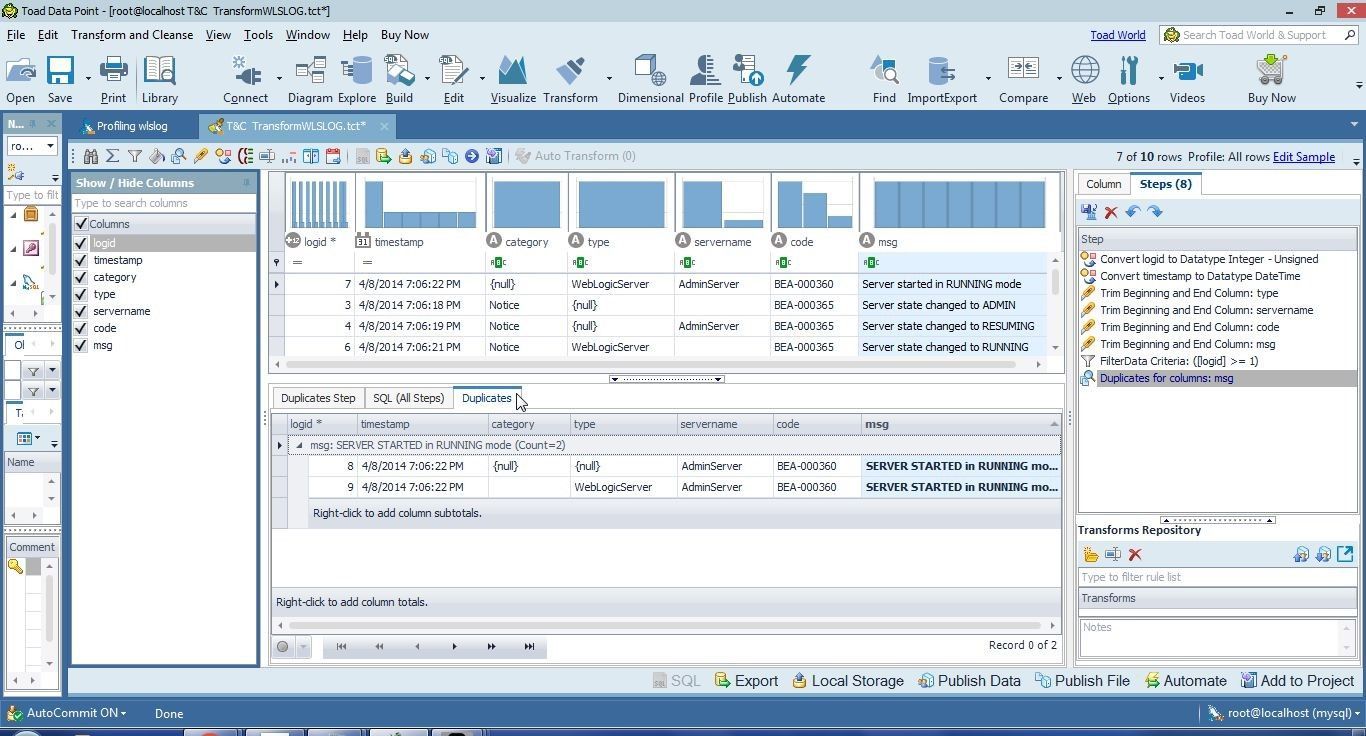This screenshot has height=736, width=1366.
Task: Open AutoCommit ON dropdown in status bar
Action: pyautogui.click(x=76, y=713)
